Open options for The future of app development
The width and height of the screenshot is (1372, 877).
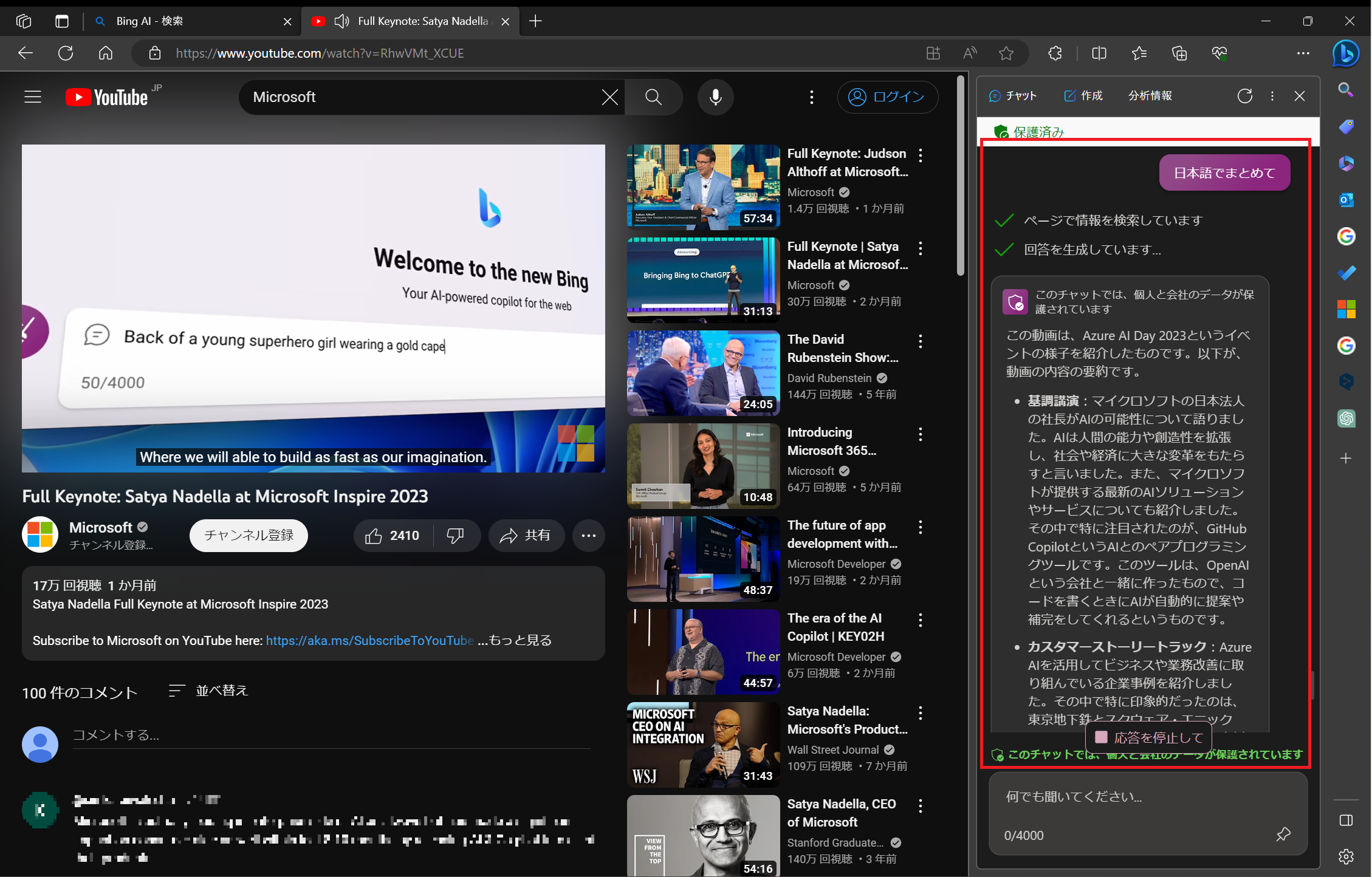click(921, 527)
